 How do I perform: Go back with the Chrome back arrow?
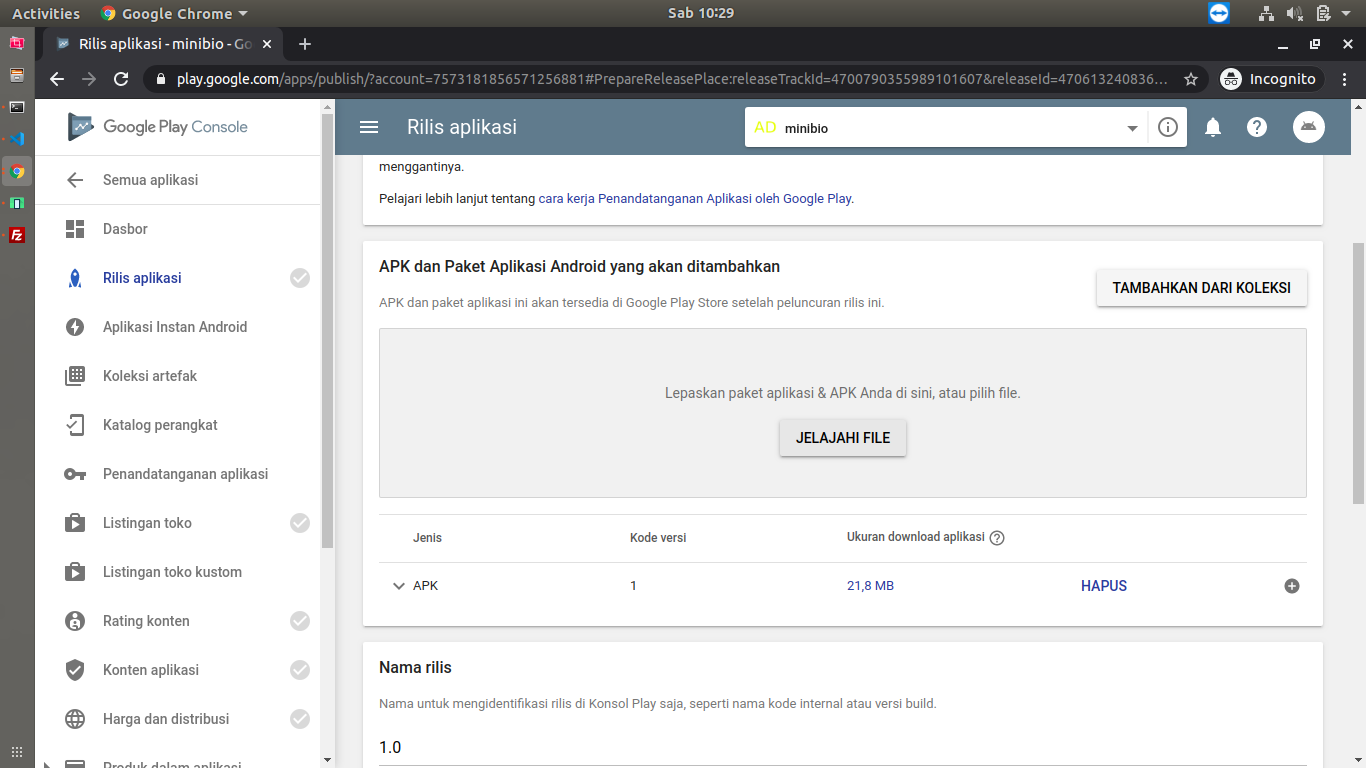point(57,79)
